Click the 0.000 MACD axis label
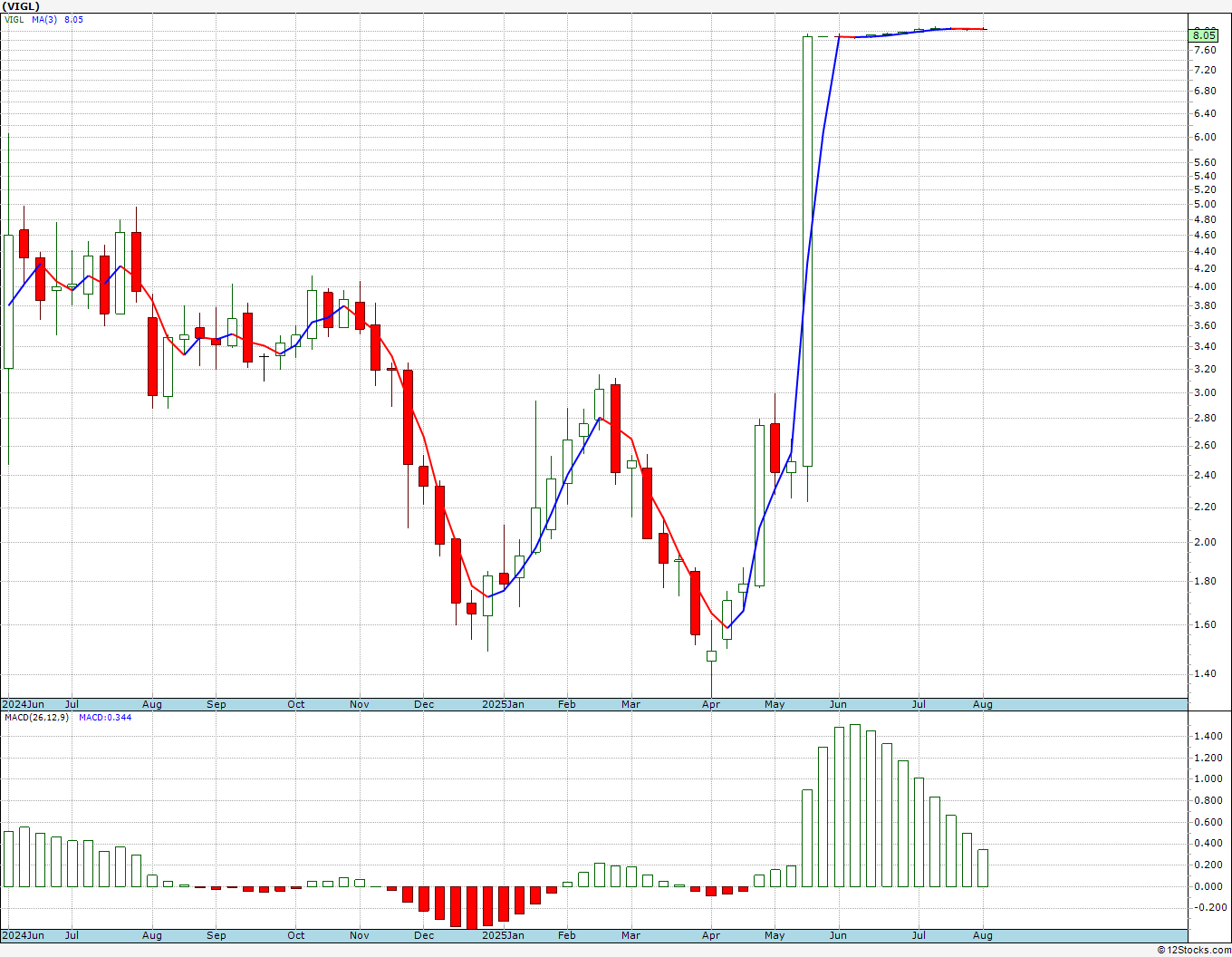1232x957 pixels. [x=1208, y=886]
